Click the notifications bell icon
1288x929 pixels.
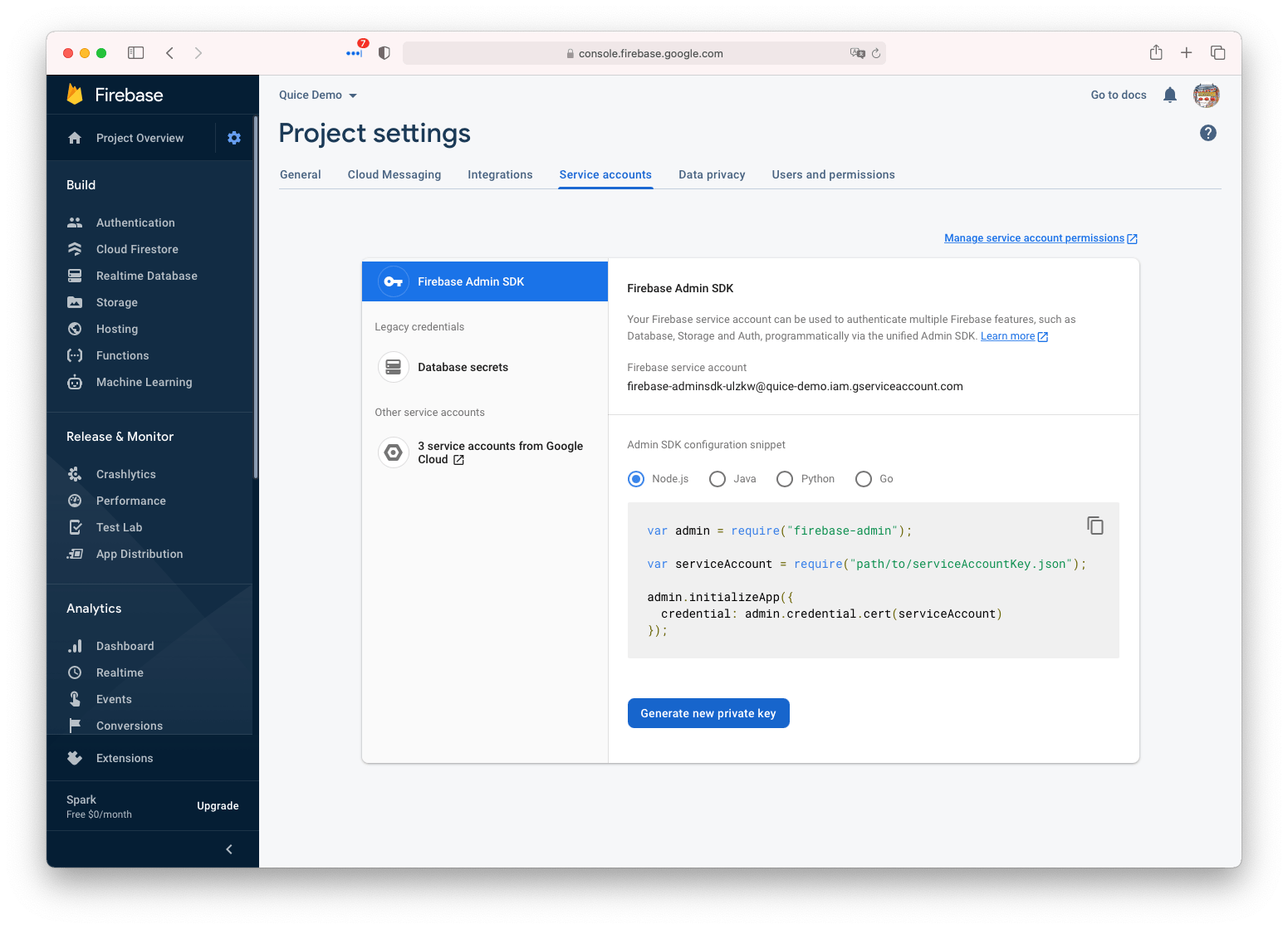pos(1170,95)
